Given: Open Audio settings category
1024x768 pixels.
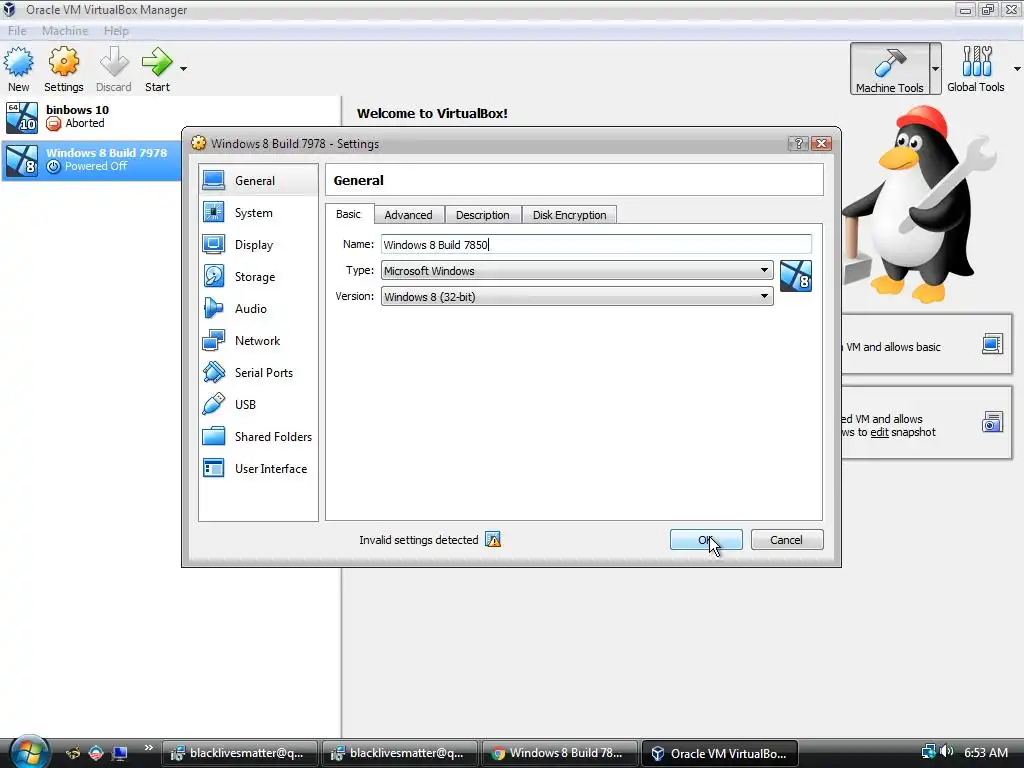Looking at the screenshot, I should tap(258, 309).
